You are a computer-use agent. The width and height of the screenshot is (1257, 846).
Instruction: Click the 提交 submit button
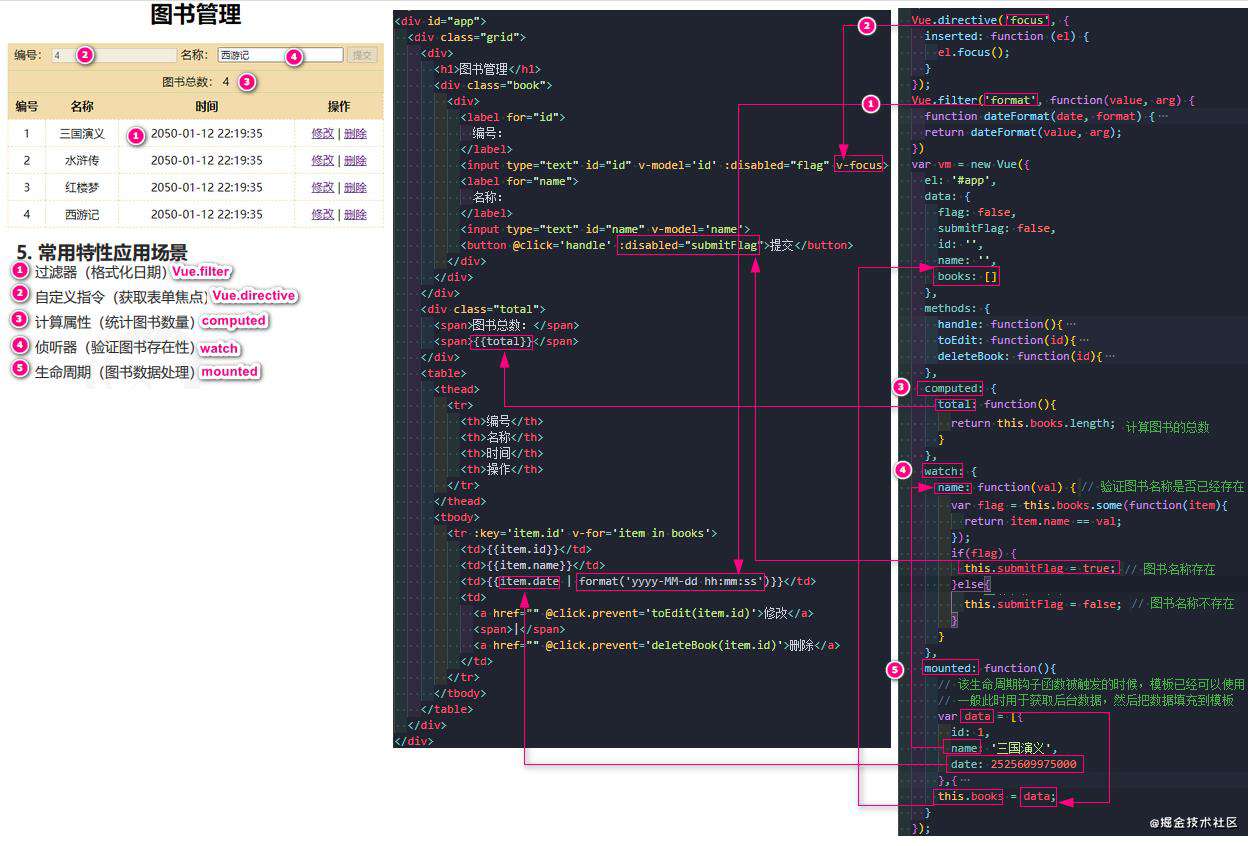pyautogui.click(x=362, y=56)
